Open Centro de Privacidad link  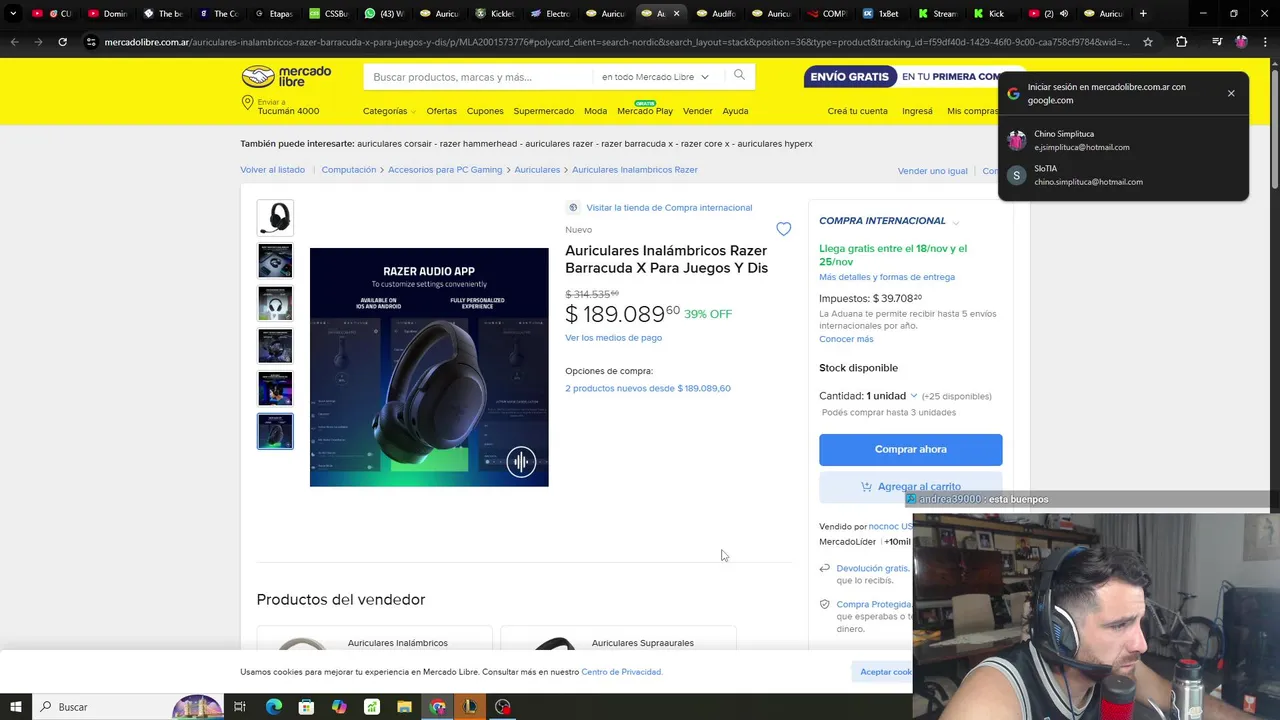621,672
